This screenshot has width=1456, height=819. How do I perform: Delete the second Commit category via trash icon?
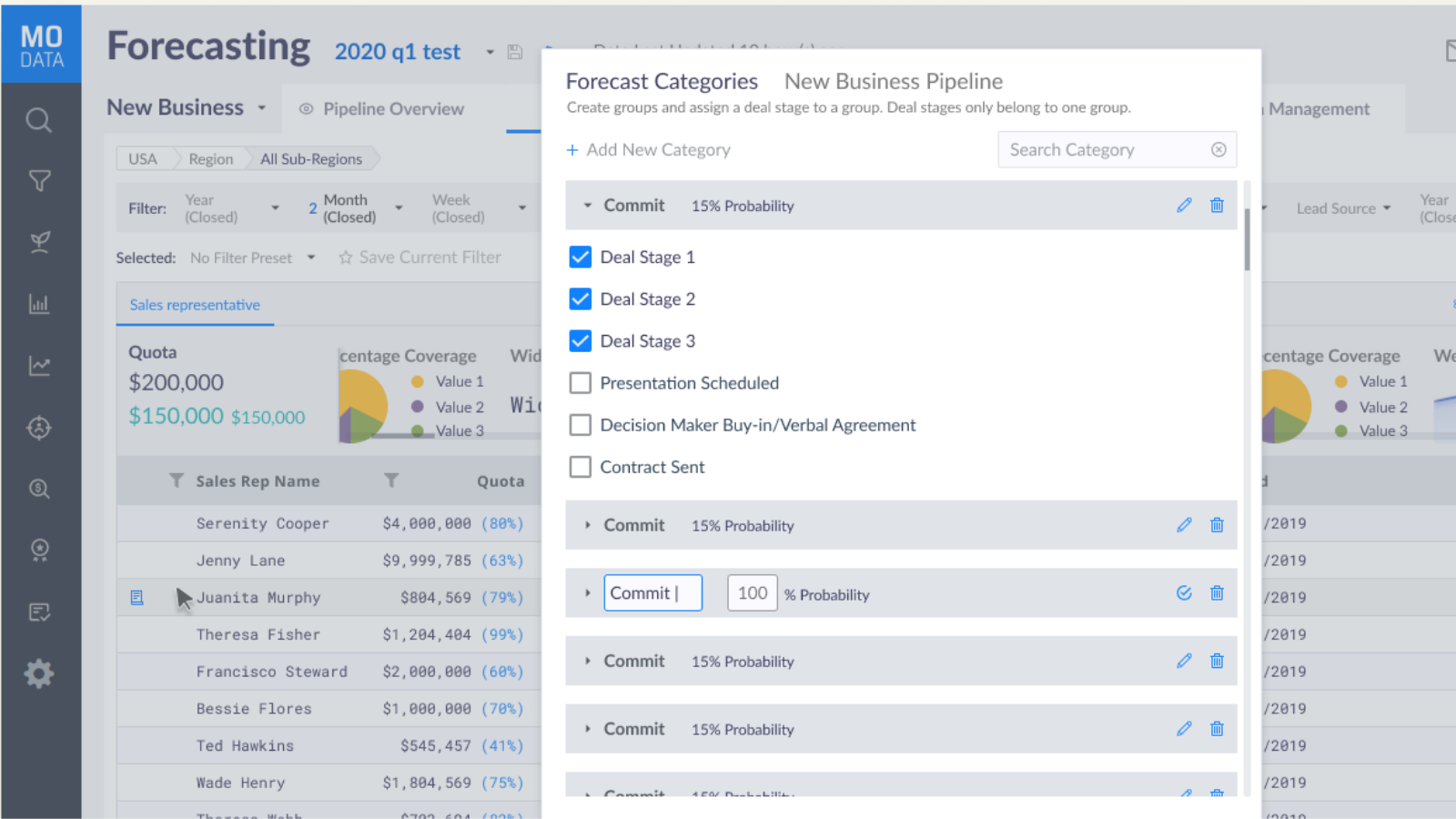1217,525
